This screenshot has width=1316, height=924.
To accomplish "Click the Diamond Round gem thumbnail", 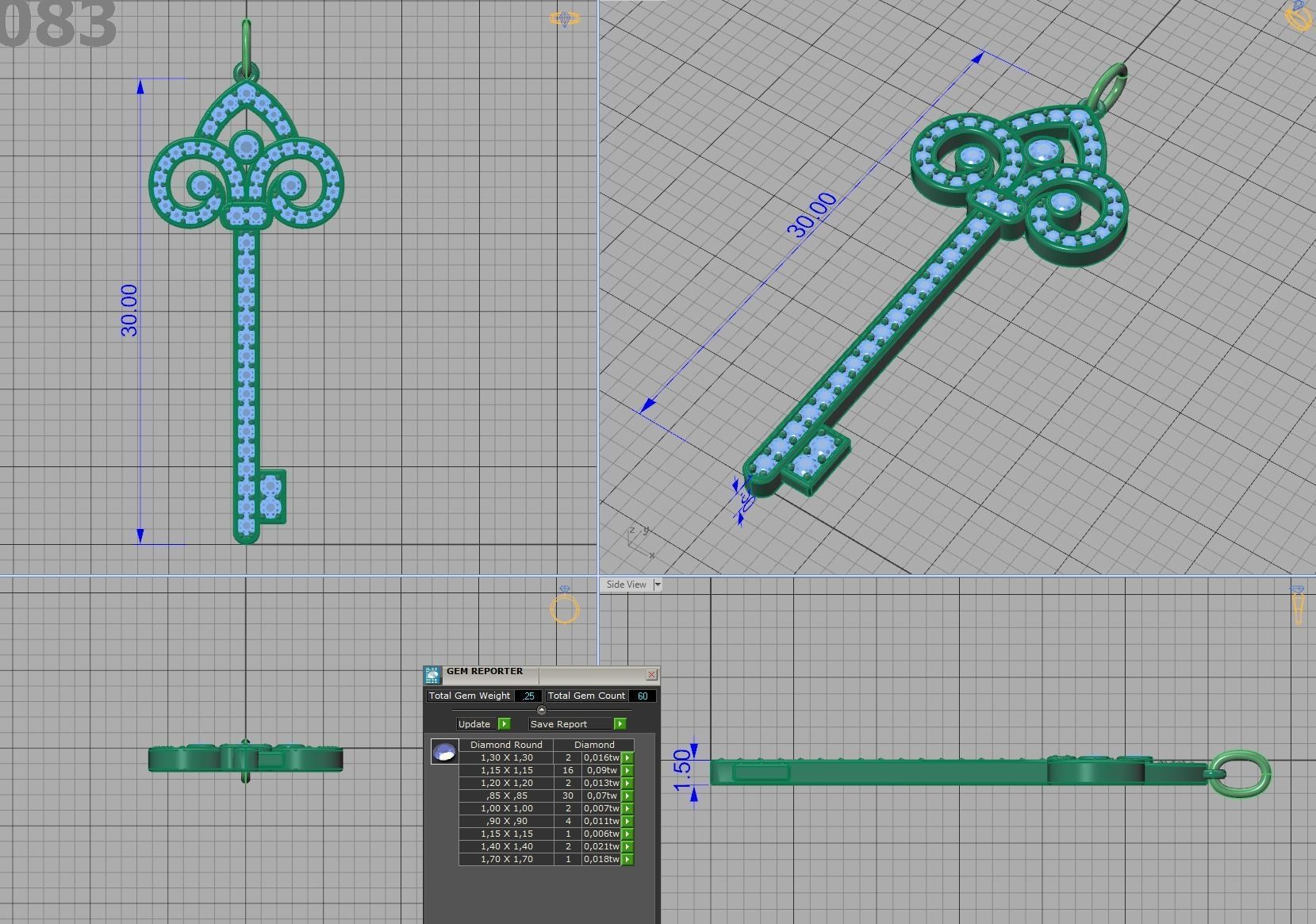I will click(444, 751).
